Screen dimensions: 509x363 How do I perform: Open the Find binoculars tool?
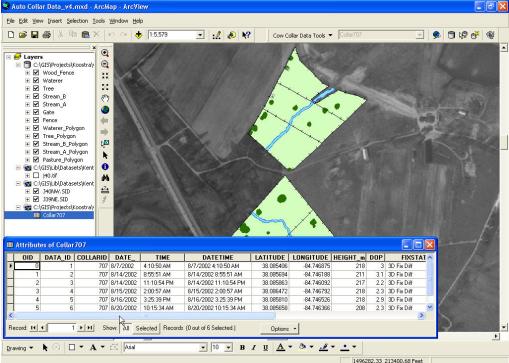105,178
